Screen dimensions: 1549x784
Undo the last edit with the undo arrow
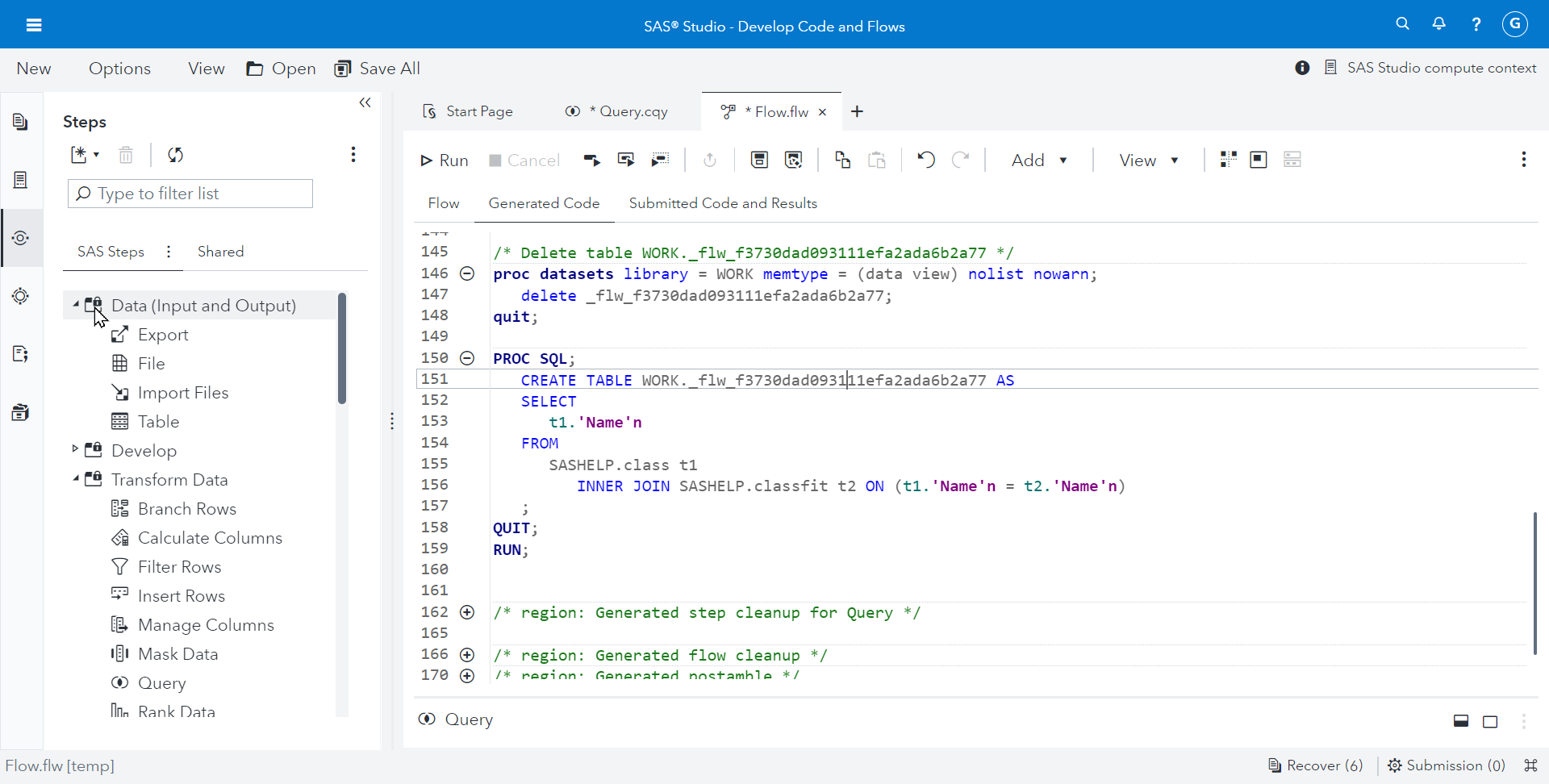pyautogui.click(x=925, y=160)
